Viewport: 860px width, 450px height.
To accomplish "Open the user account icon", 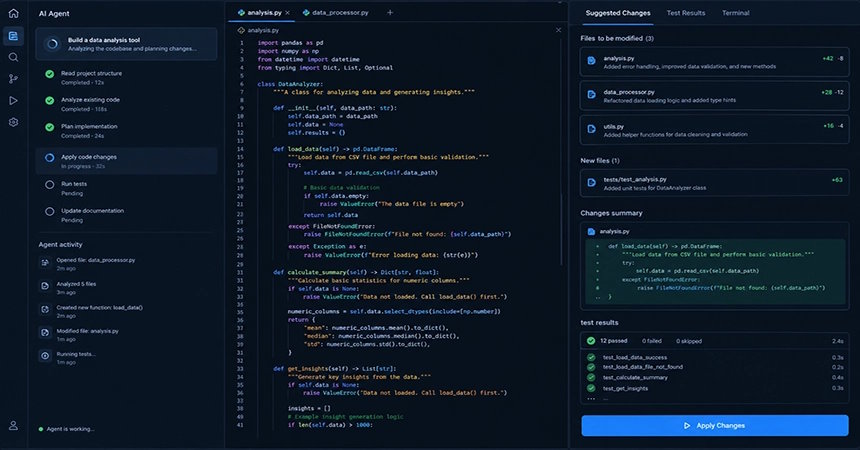I will (13, 425).
